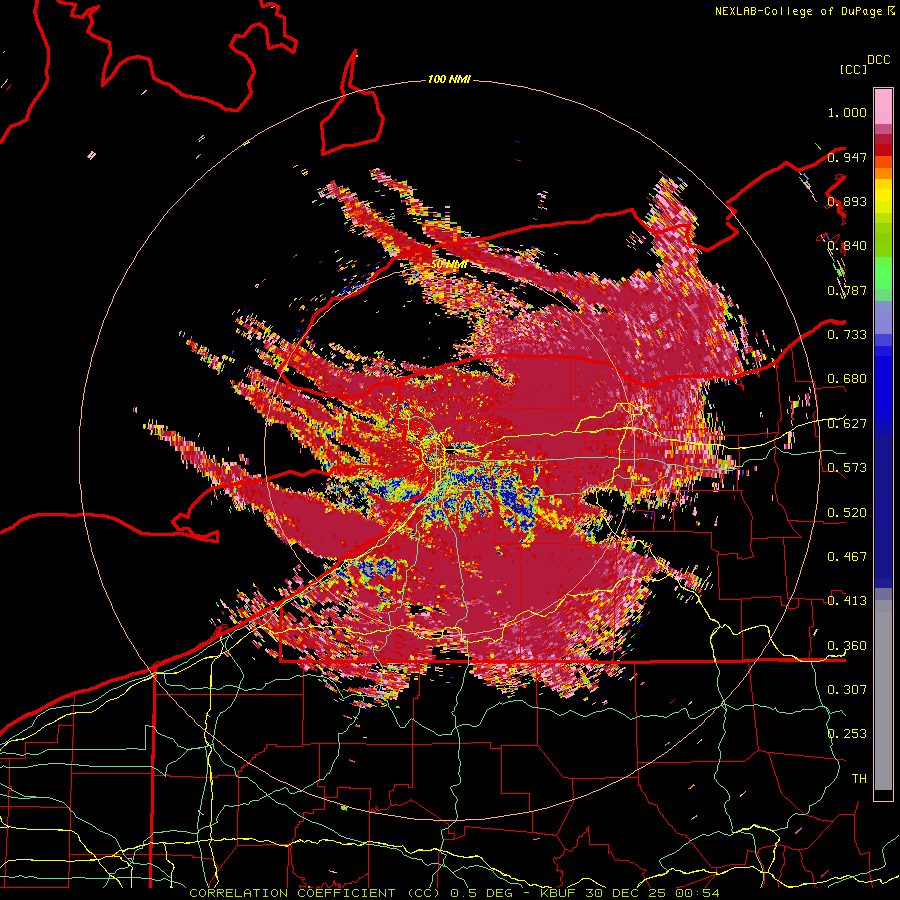Click the light pink segment at the top of the color bar
This screenshot has width=900, height=900.
click(x=883, y=106)
